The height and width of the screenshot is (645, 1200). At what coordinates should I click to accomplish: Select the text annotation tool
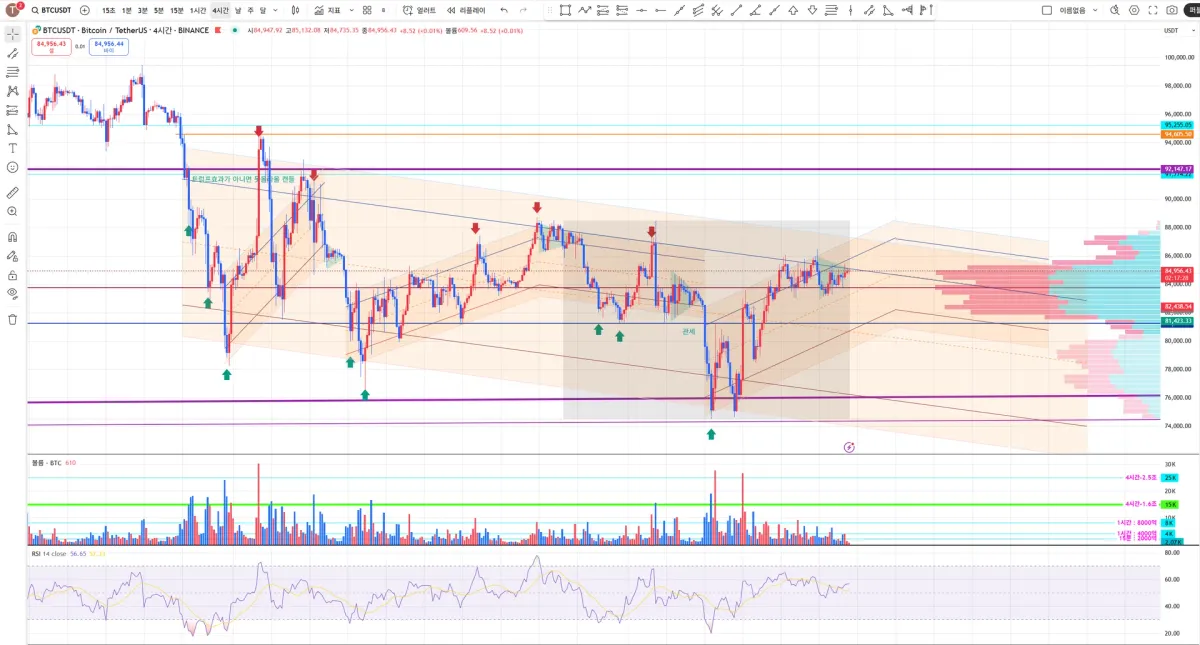12,148
